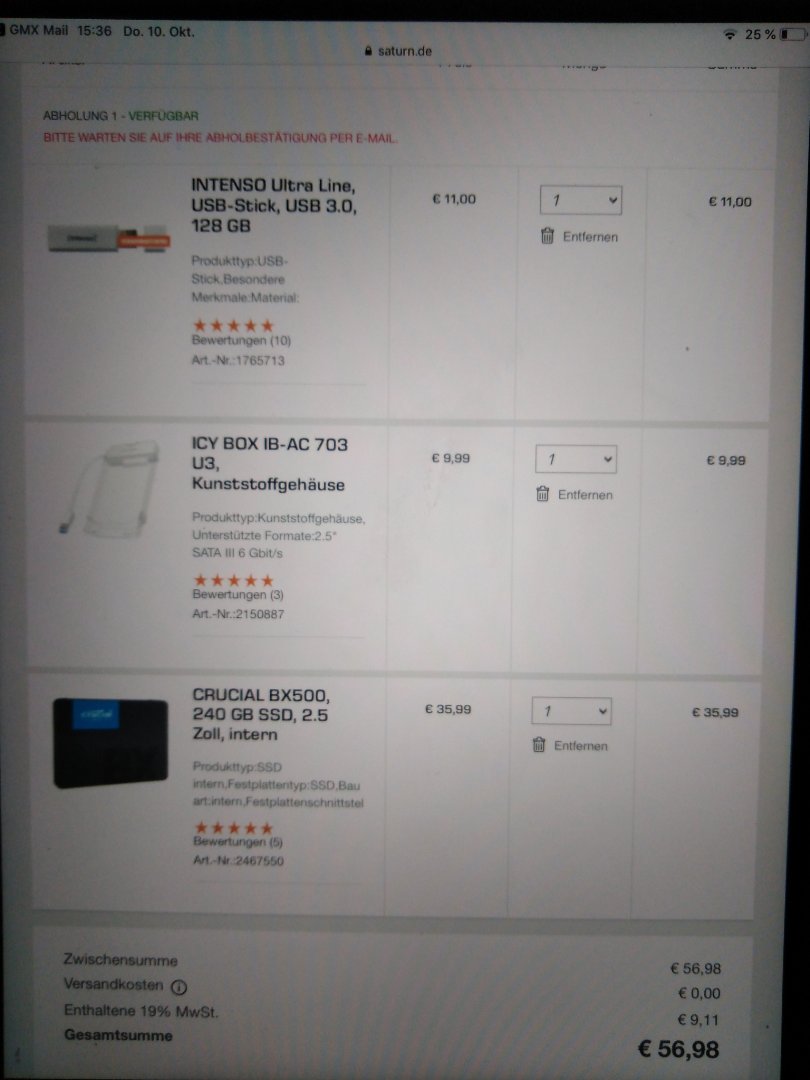810x1080 pixels.
Task: Tap the Wi-Fi status icon
Action: [x=730, y=34]
